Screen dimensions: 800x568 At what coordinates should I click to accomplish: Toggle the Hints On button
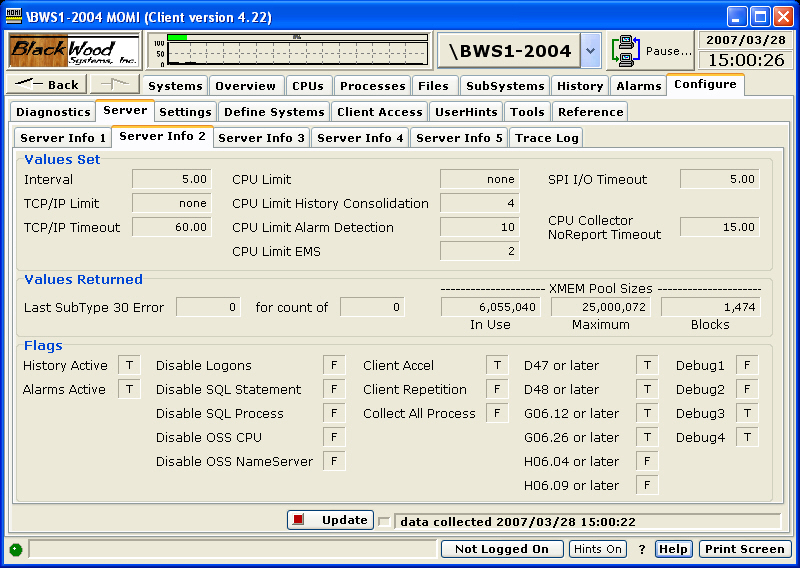pos(597,549)
